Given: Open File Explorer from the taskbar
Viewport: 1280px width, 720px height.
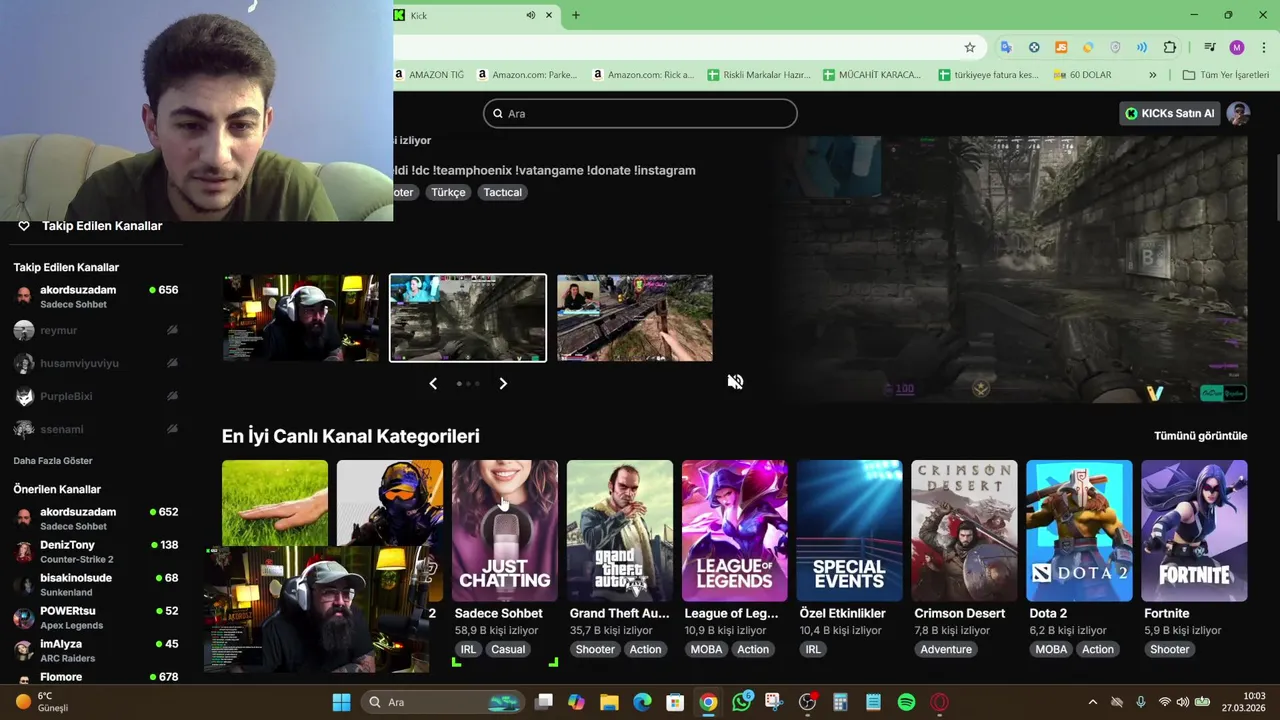Looking at the screenshot, I should [x=609, y=702].
